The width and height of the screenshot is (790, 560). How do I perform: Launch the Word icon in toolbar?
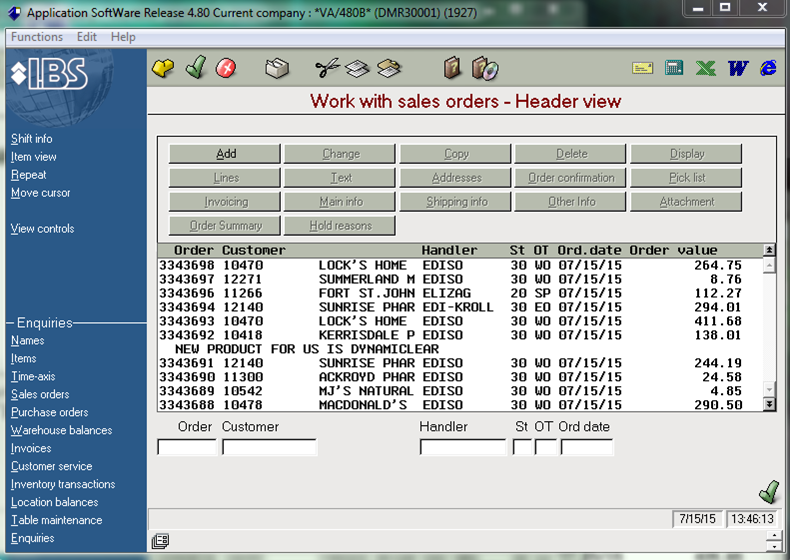click(x=738, y=68)
